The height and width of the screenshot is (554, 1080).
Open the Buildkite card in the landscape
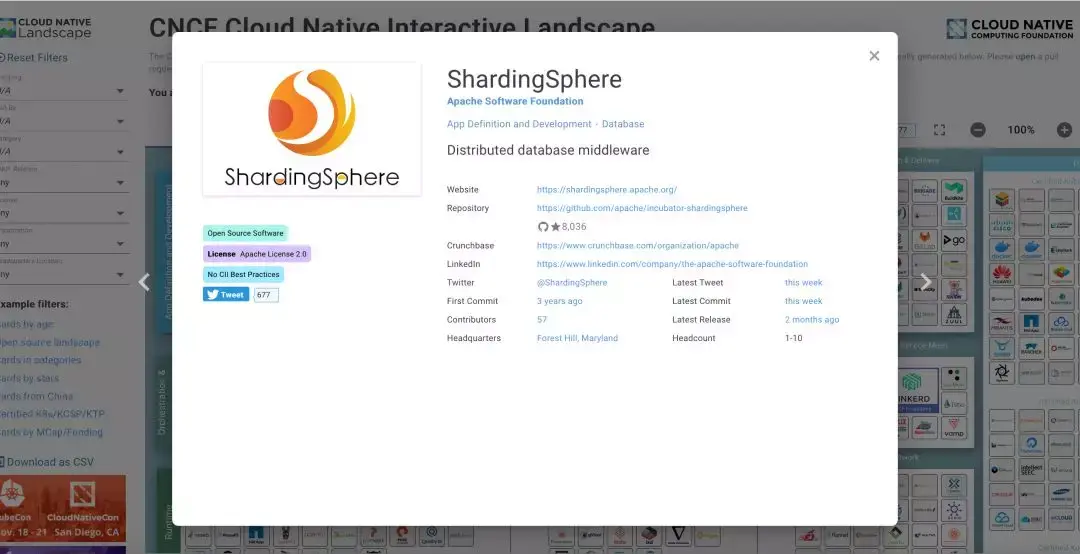[954, 191]
